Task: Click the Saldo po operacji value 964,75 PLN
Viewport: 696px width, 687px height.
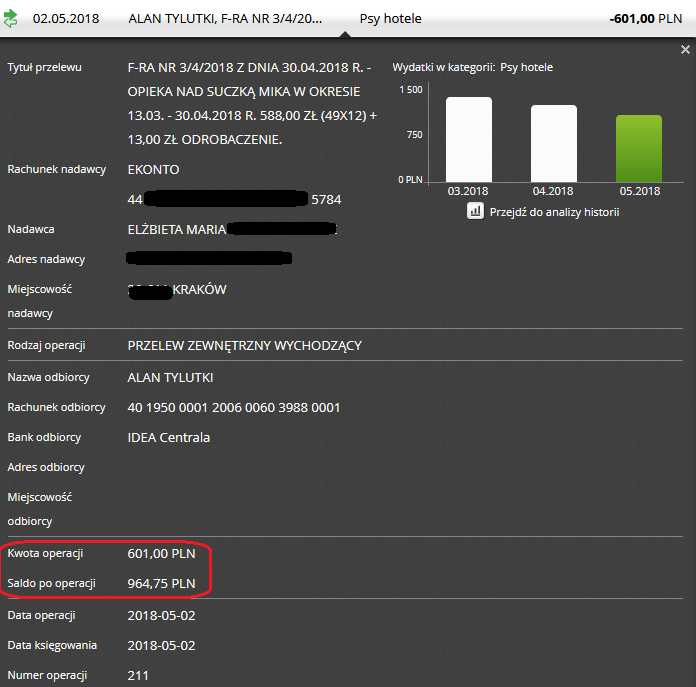Action: [161, 583]
